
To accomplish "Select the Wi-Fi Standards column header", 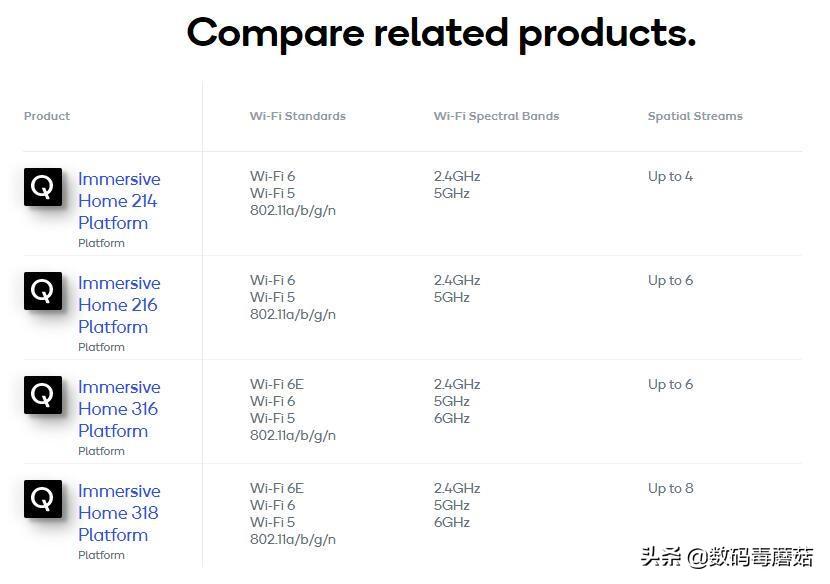I will pyautogui.click(x=297, y=116).
